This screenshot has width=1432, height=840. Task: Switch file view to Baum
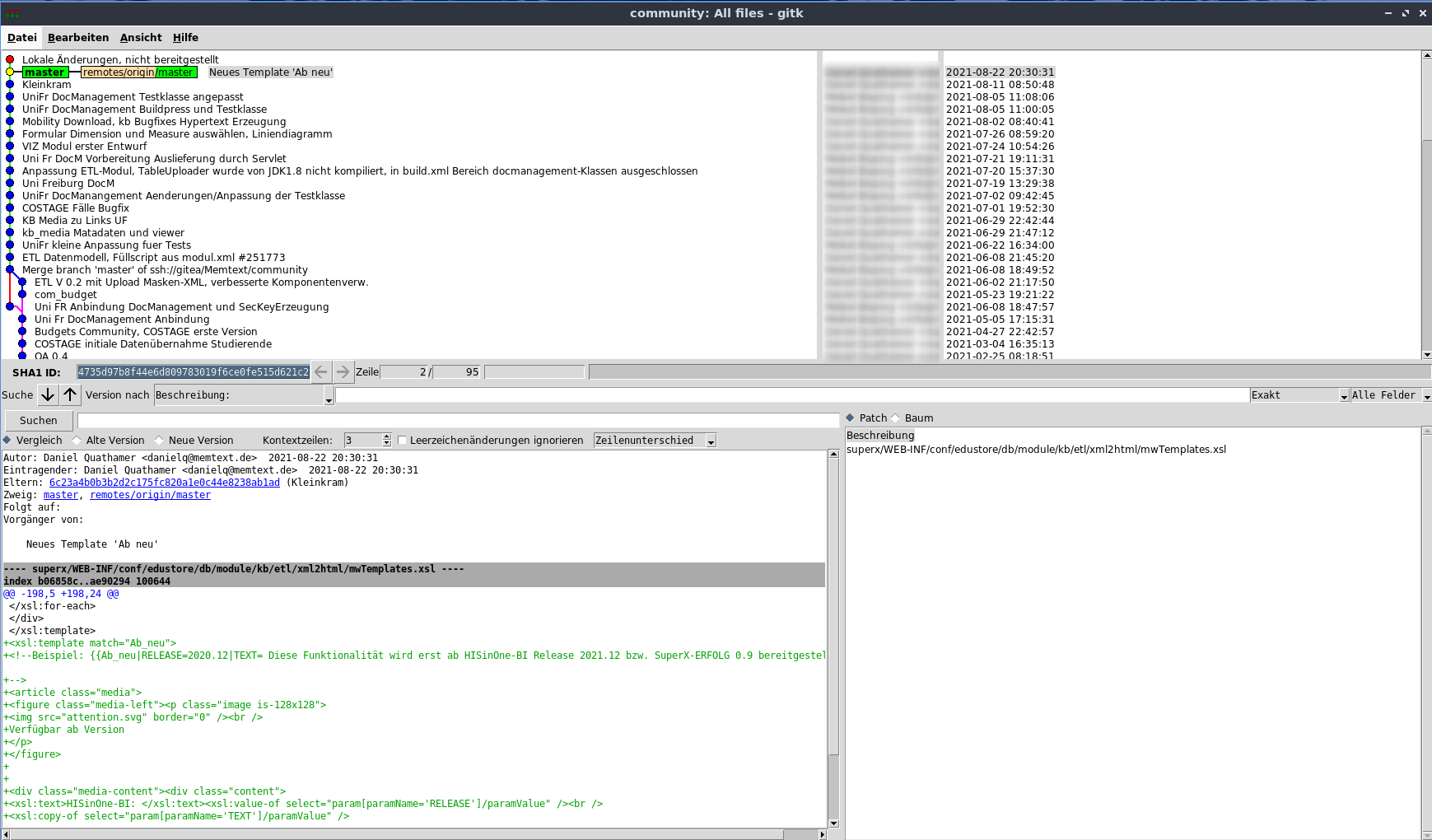pyautogui.click(x=896, y=418)
